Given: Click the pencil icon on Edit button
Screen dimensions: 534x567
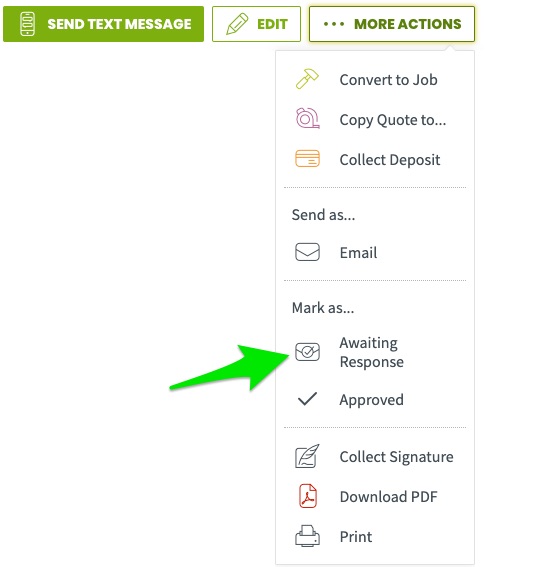Looking at the screenshot, I should (237, 24).
